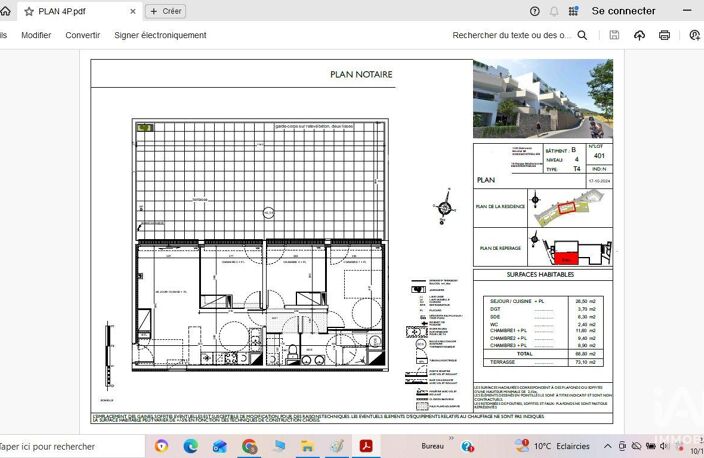Click the volume speaker tray icon
Viewport: 704px width, 458px height.
pos(664,446)
